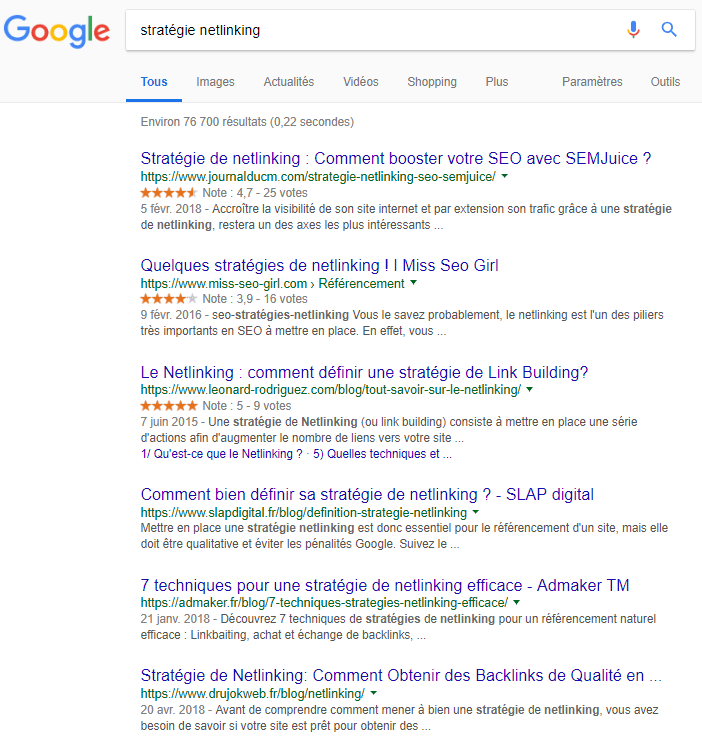Click the text Note : 4,7 - 25 votes
This screenshot has height=739, width=702.
(255, 193)
